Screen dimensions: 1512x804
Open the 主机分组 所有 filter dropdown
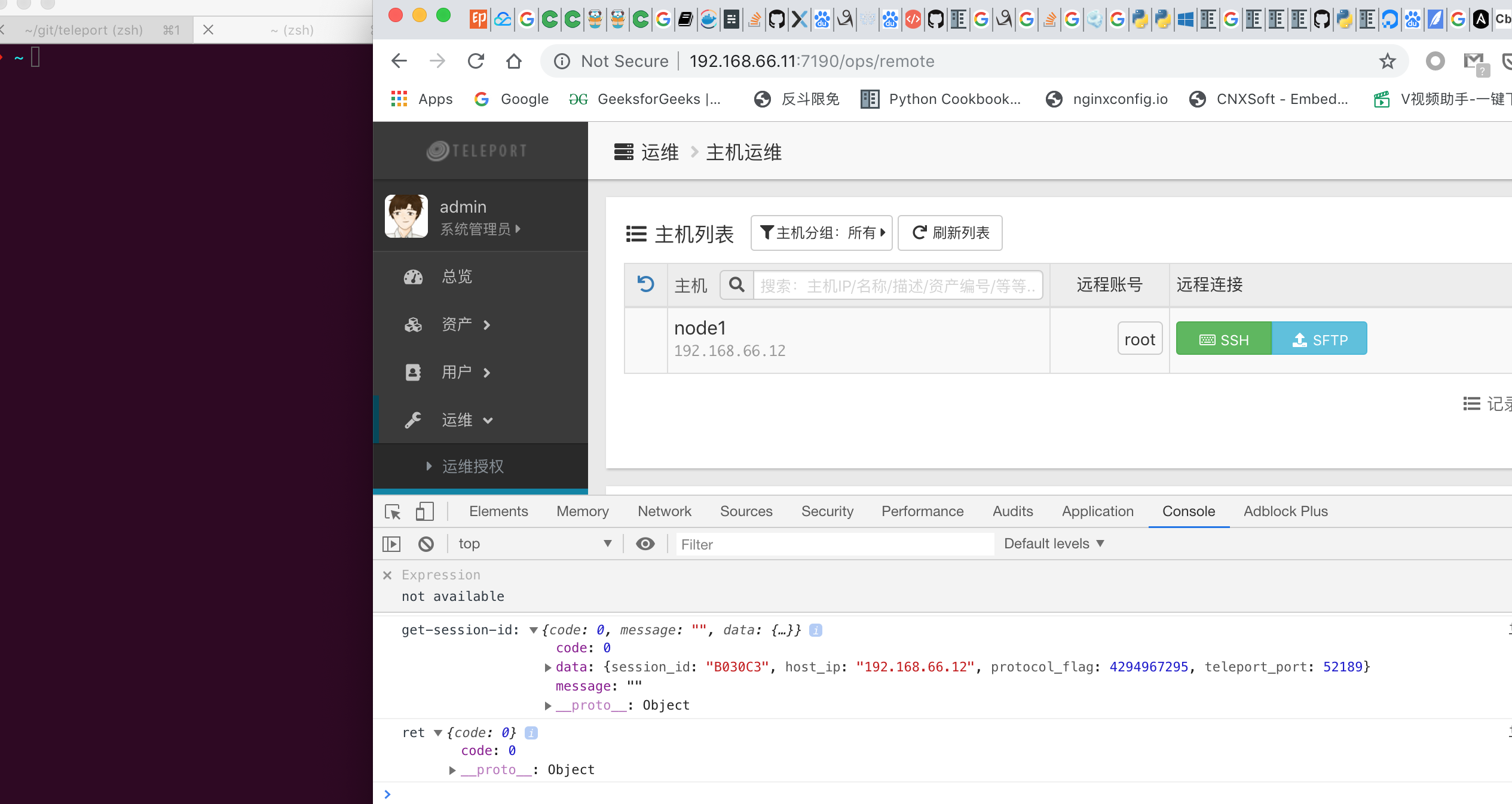point(821,233)
